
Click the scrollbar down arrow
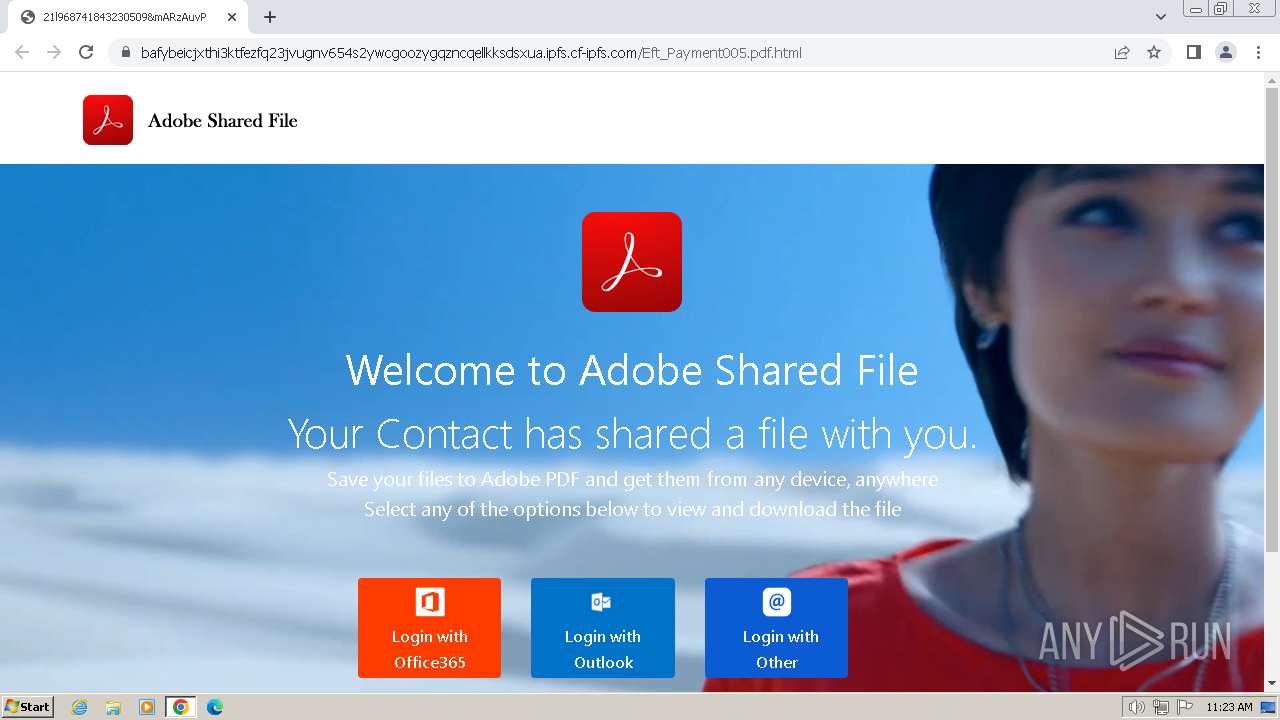point(1272,684)
